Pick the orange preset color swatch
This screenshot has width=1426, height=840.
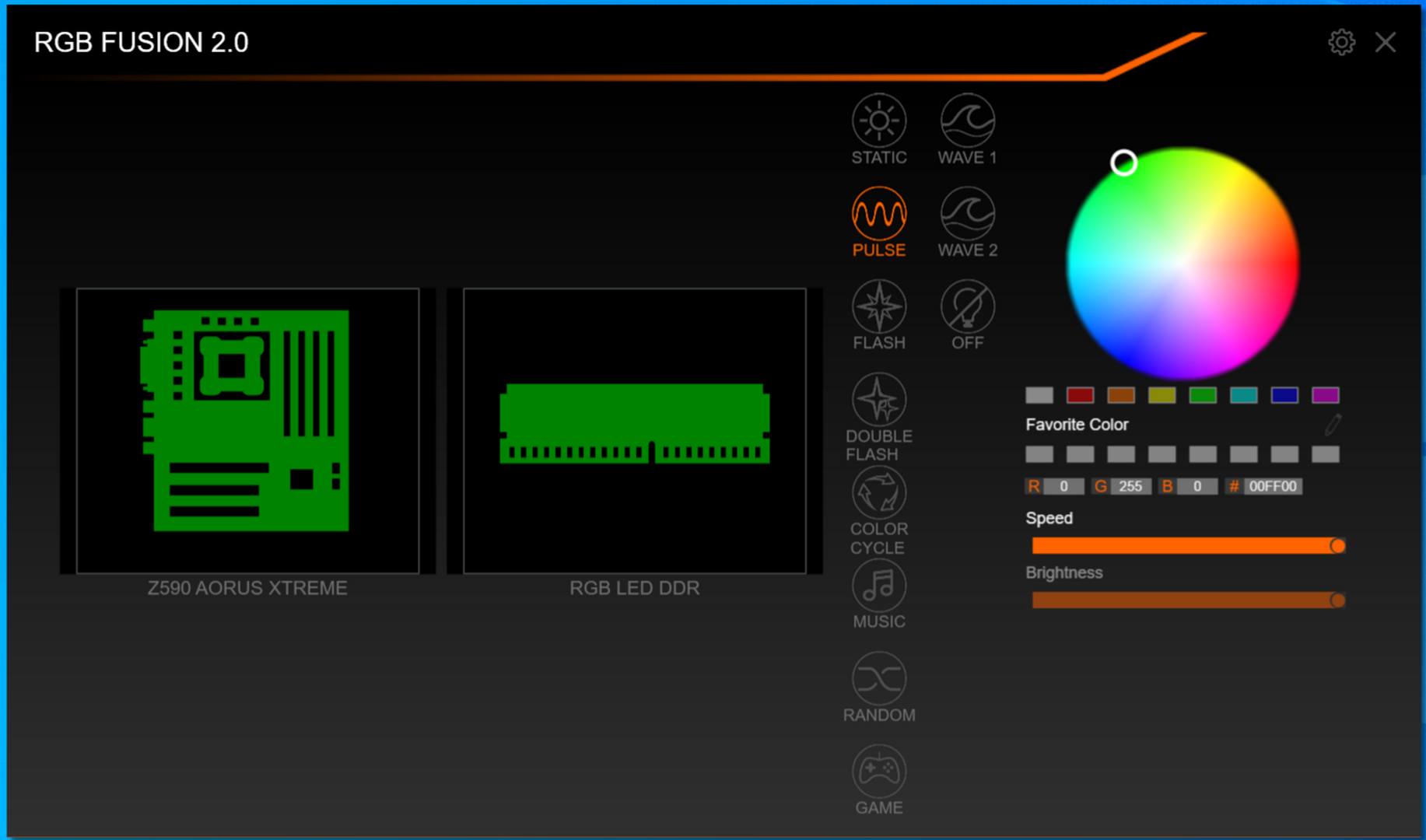1121,395
